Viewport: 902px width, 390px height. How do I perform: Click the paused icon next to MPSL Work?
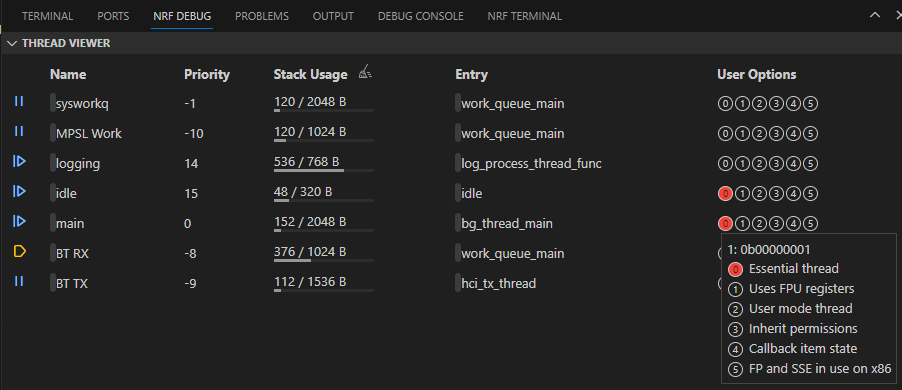pos(19,131)
